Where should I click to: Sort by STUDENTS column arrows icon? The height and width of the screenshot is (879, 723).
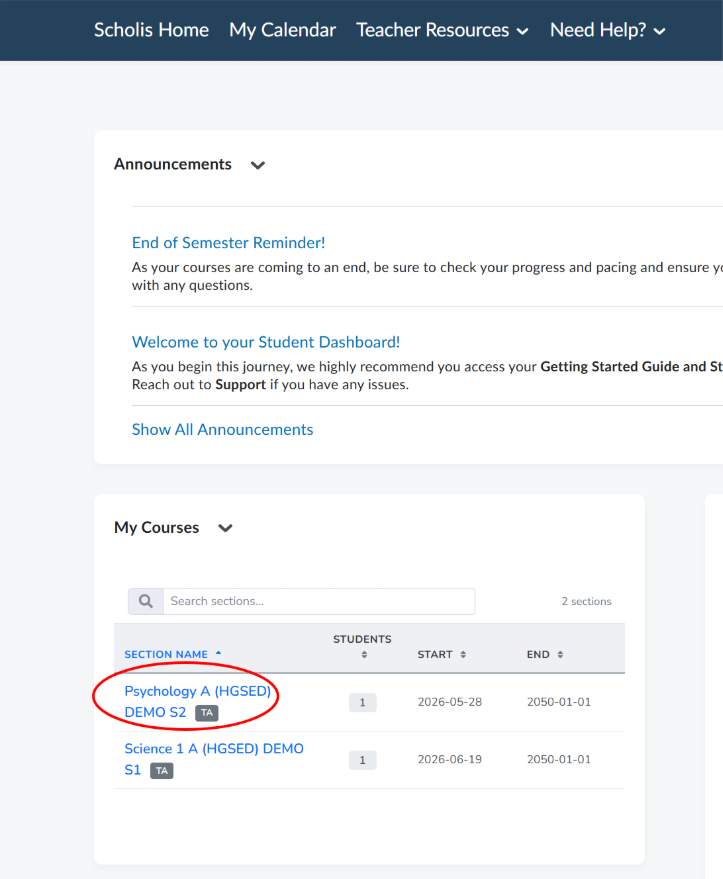[x=364, y=655]
